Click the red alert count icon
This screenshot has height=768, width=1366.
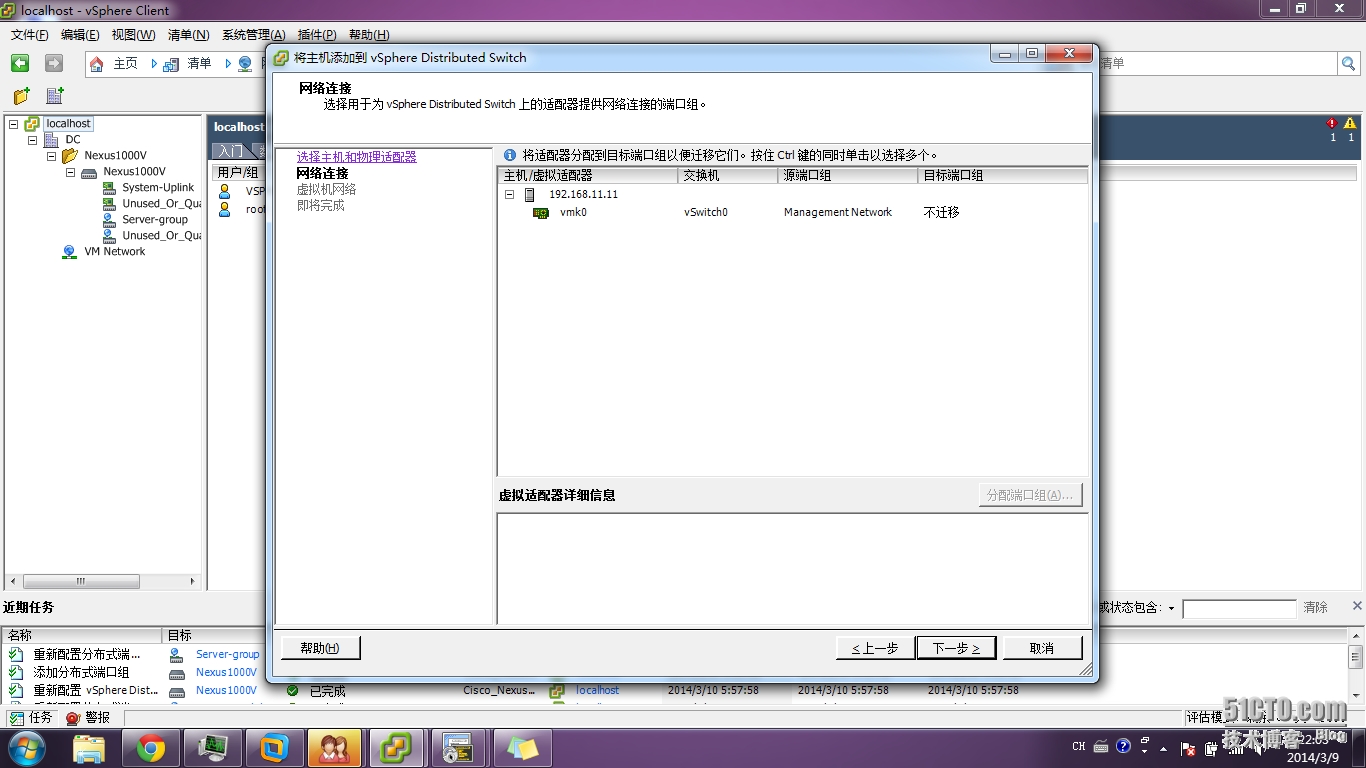[1332, 124]
